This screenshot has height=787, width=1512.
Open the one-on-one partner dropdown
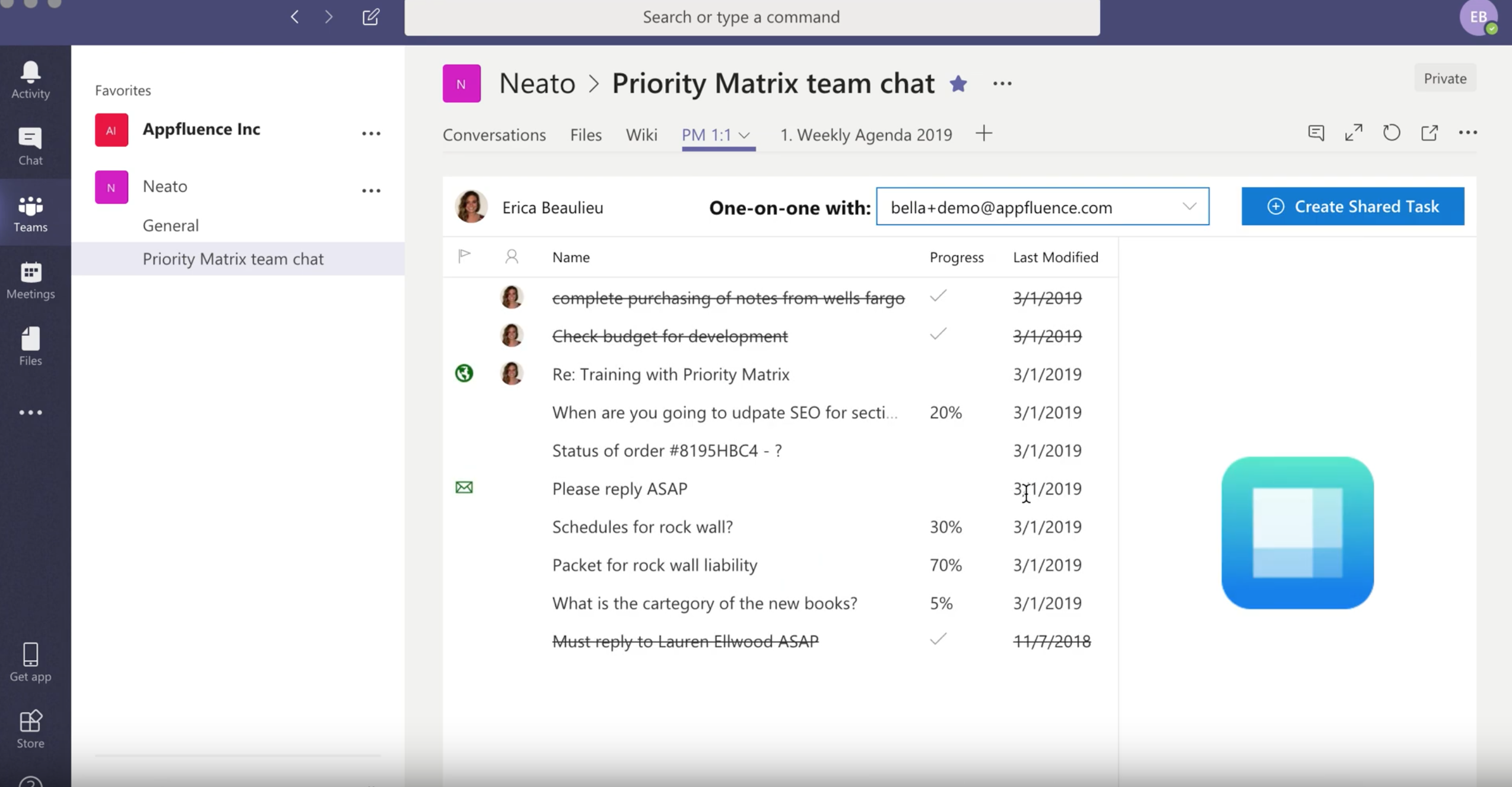[x=1190, y=207]
